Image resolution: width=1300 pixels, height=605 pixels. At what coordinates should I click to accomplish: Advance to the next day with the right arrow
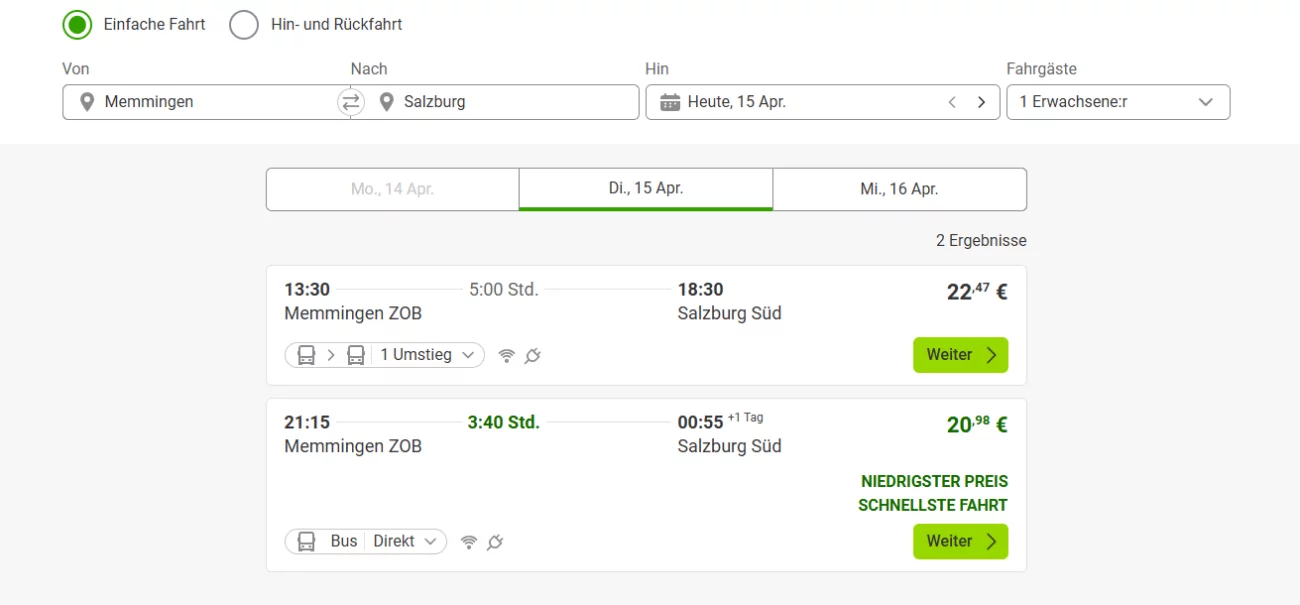(x=981, y=102)
